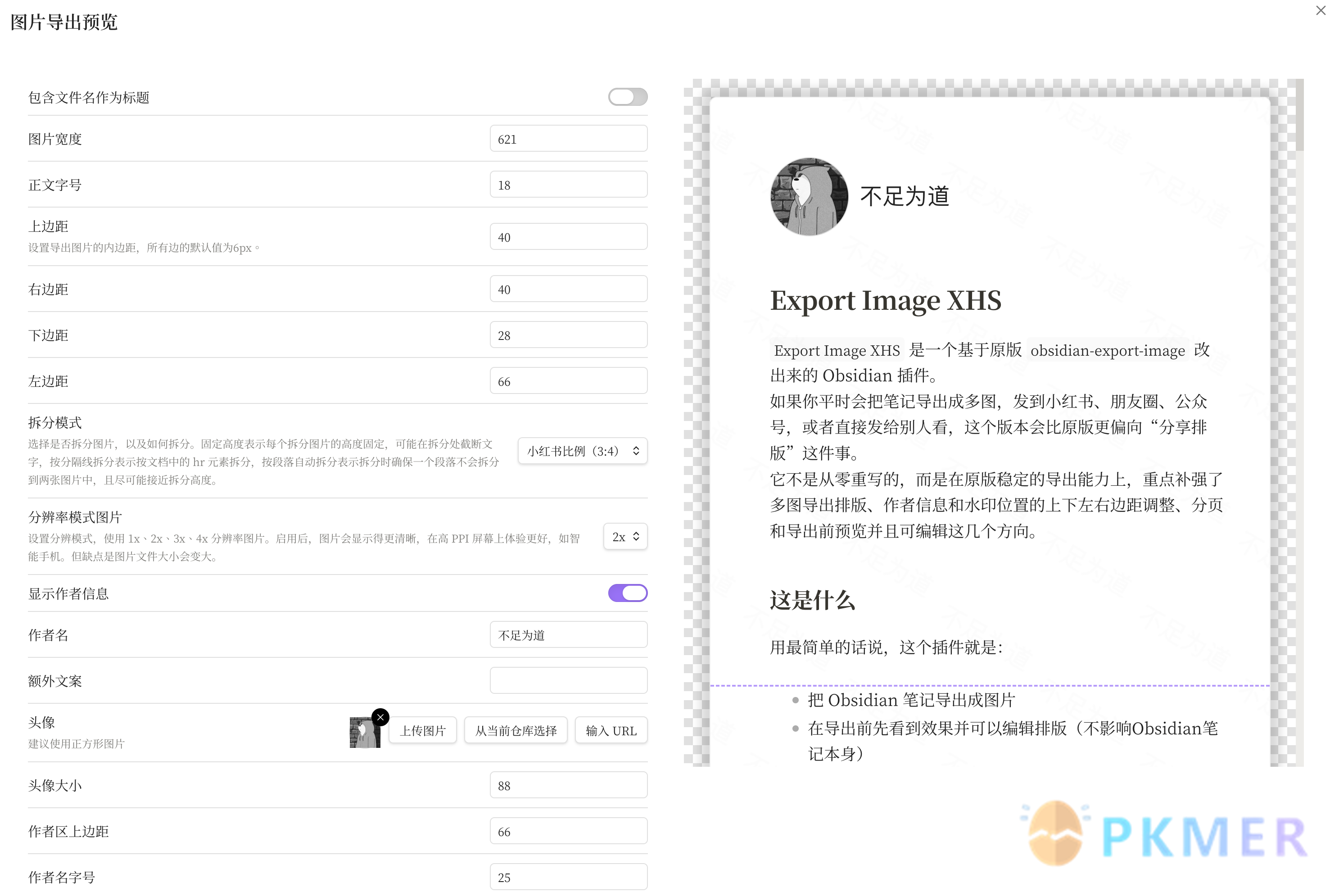This screenshot has width=1330, height=896.
Task: Click the 这是什么 heading in preview
Action: pyautogui.click(x=812, y=601)
